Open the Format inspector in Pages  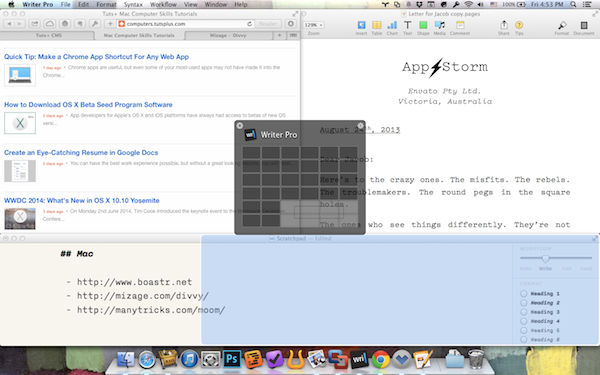[x=562, y=25]
